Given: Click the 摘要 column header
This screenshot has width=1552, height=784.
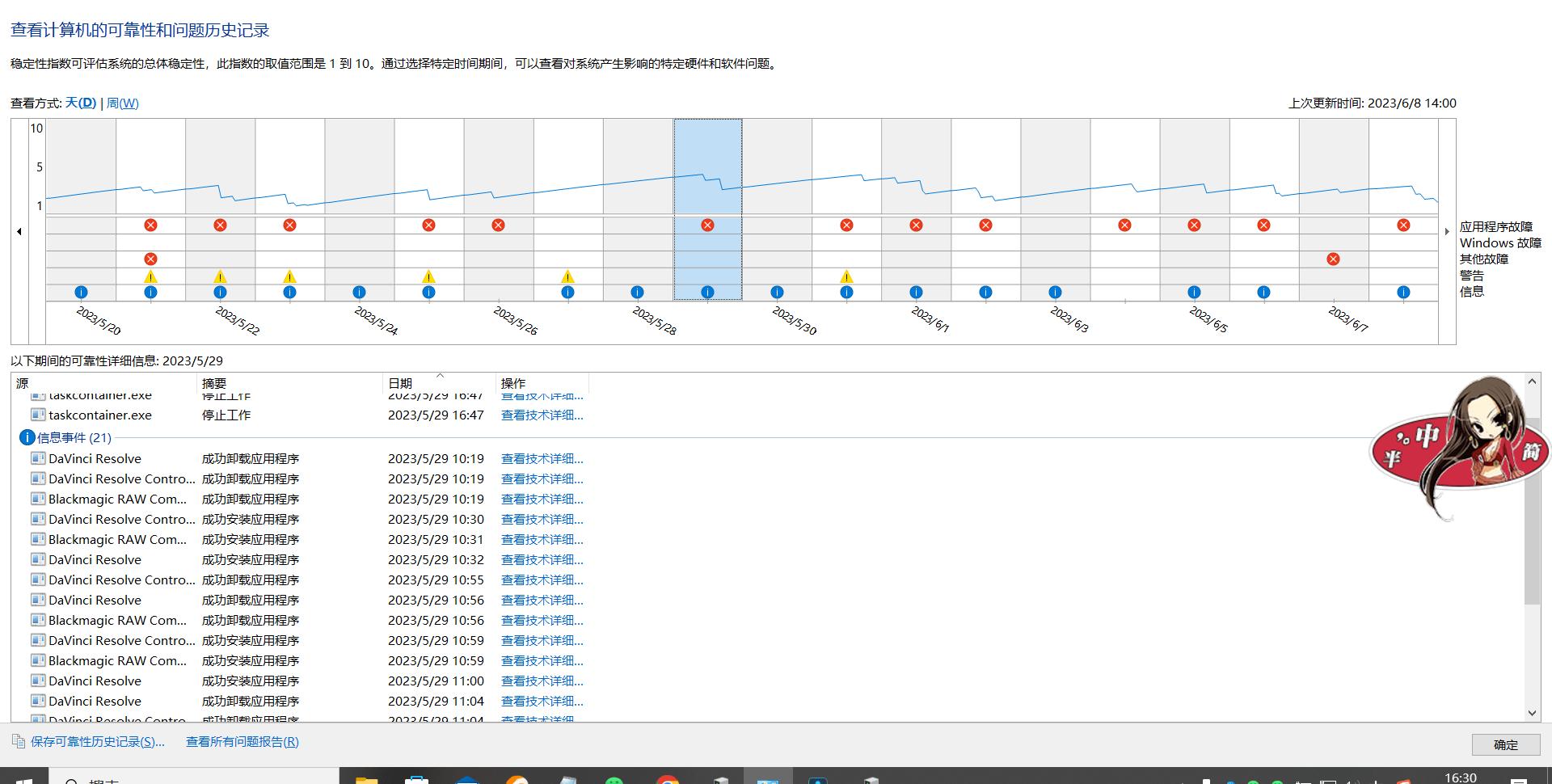Looking at the screenshot, I should (214, 383).
